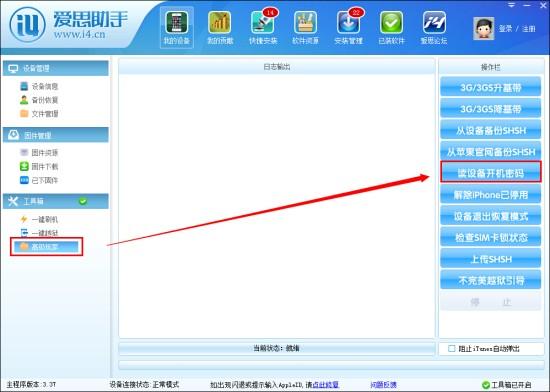Viewport: 550px width, 392px height.
Task: Click 读设备开机密码 button
Action: click(490, 172)
